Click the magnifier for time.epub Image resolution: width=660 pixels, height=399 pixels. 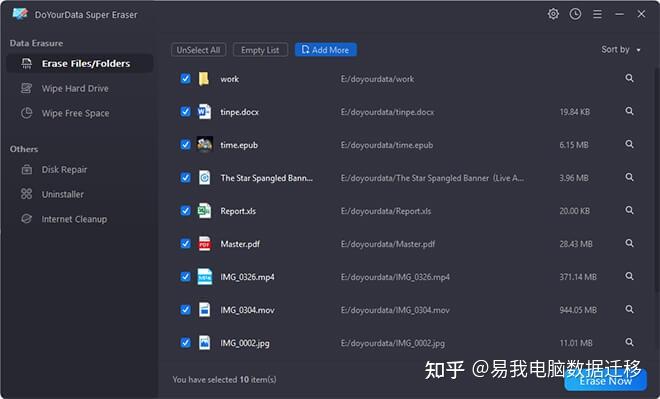(x=629, y=144)
